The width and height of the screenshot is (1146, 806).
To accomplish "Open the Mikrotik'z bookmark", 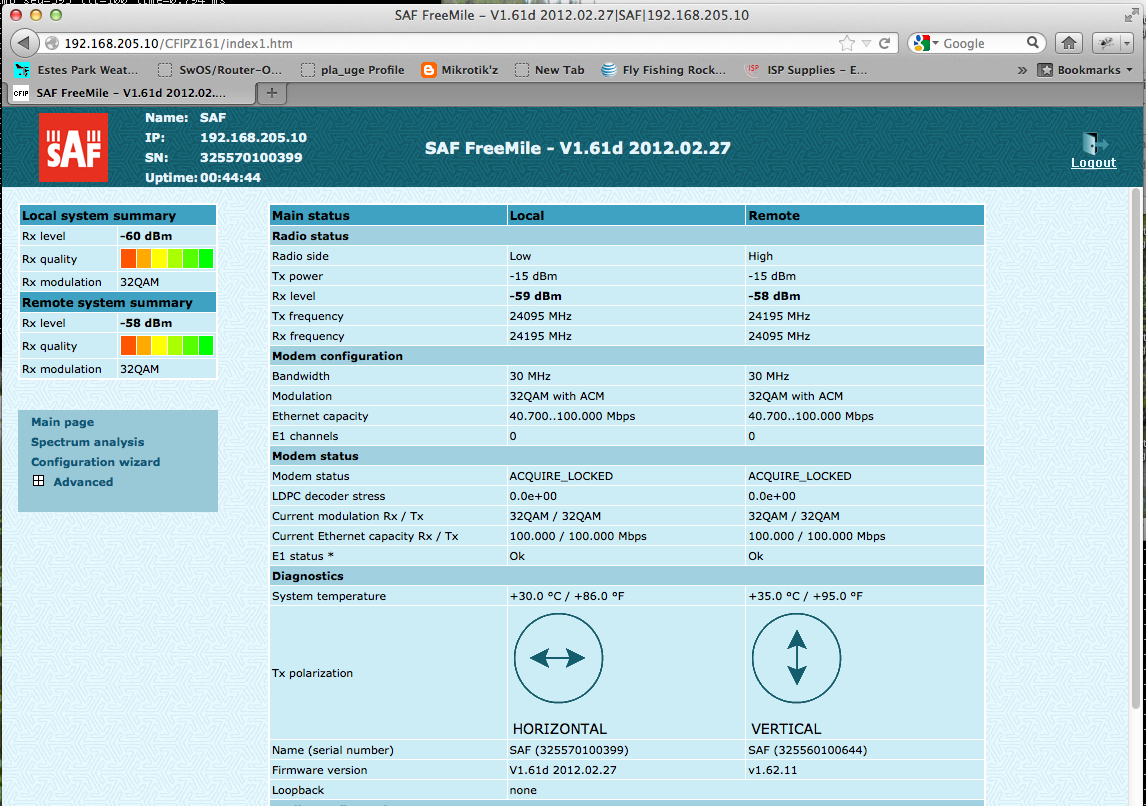I will (460, 70).
